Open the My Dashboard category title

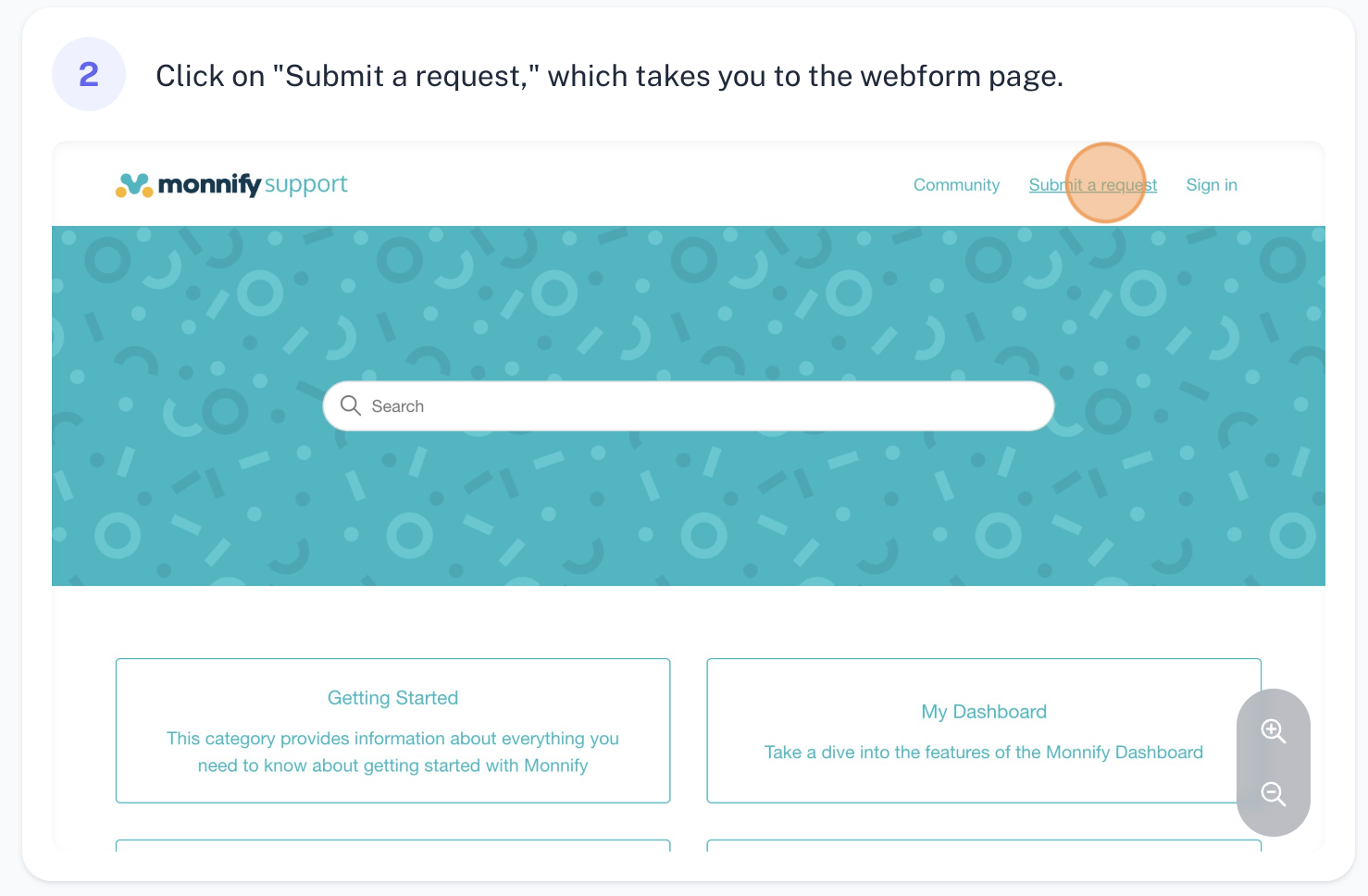pos(983,712)
